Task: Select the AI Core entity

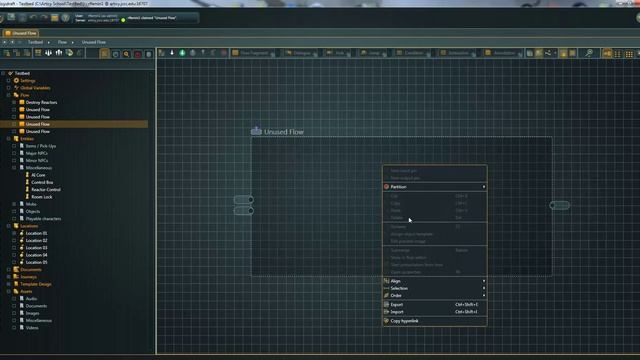Action: (x=38, y=175)
